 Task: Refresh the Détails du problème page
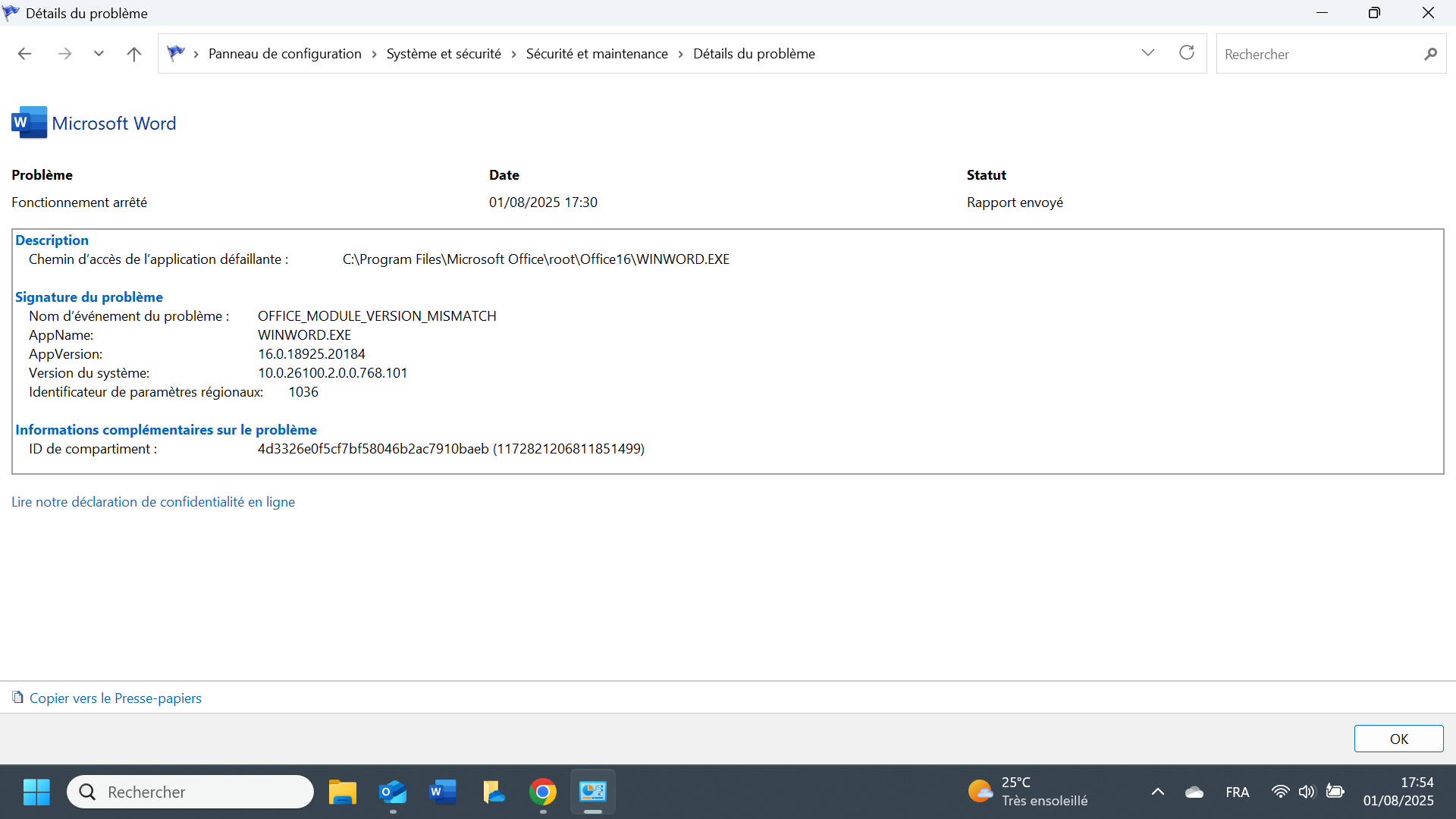coord(1187,53)
